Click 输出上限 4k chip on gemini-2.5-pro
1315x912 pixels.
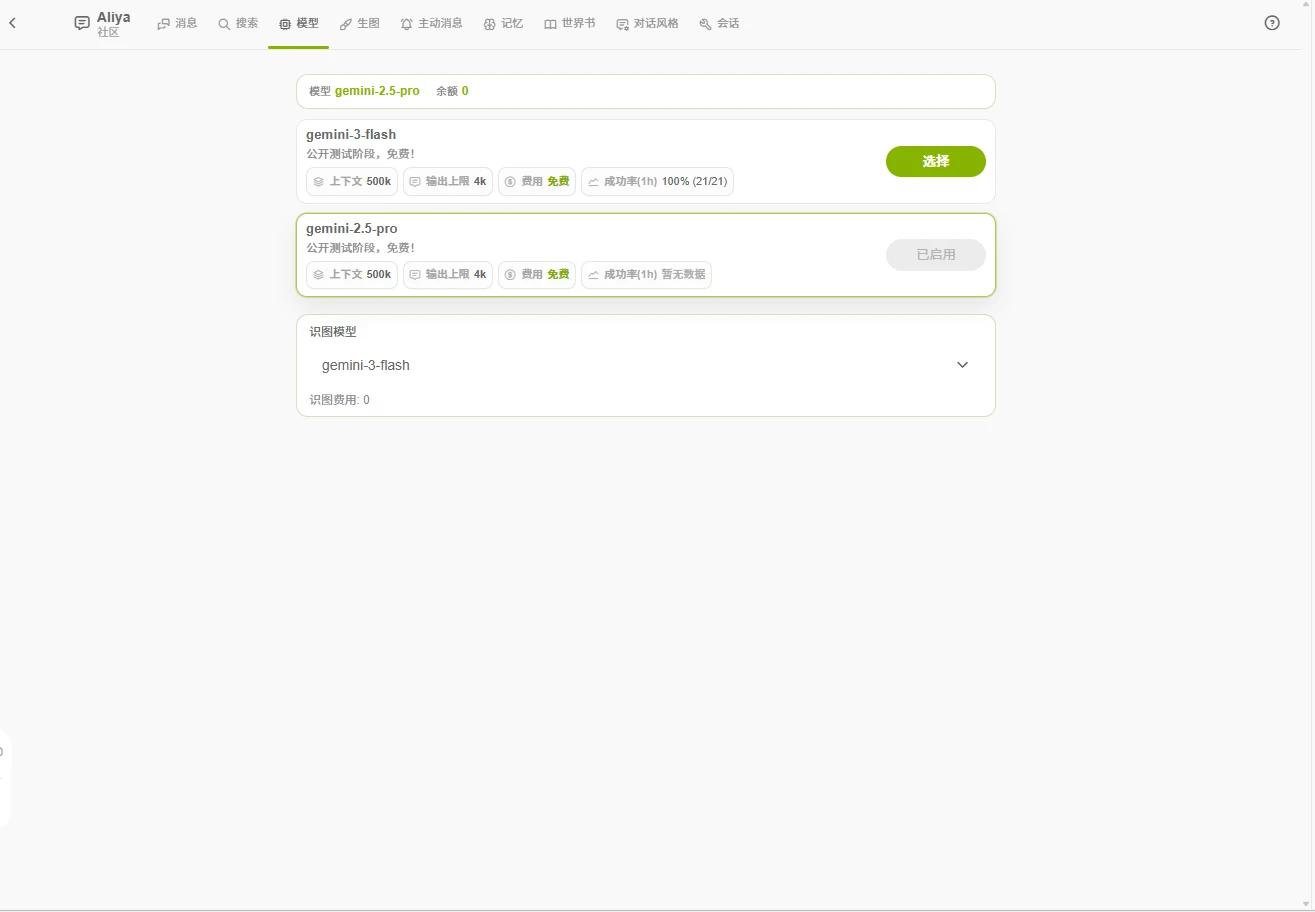448,274
